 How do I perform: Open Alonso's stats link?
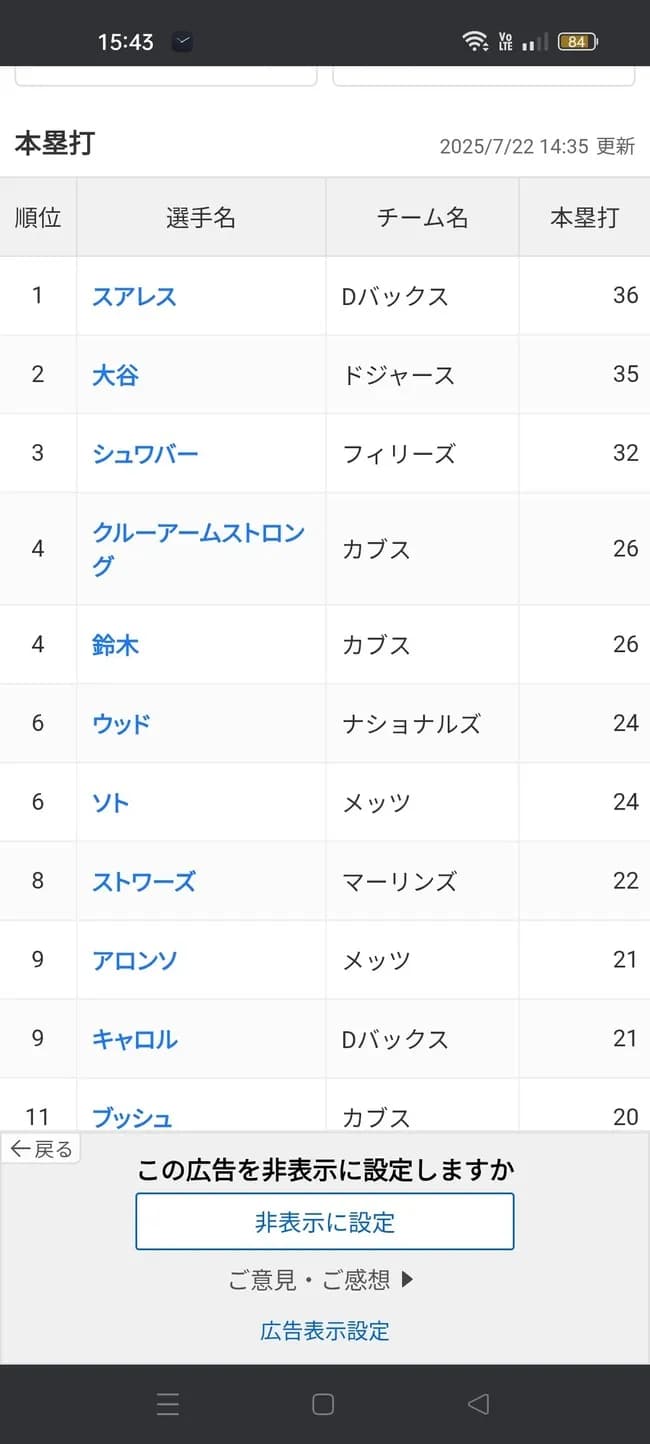134,960
